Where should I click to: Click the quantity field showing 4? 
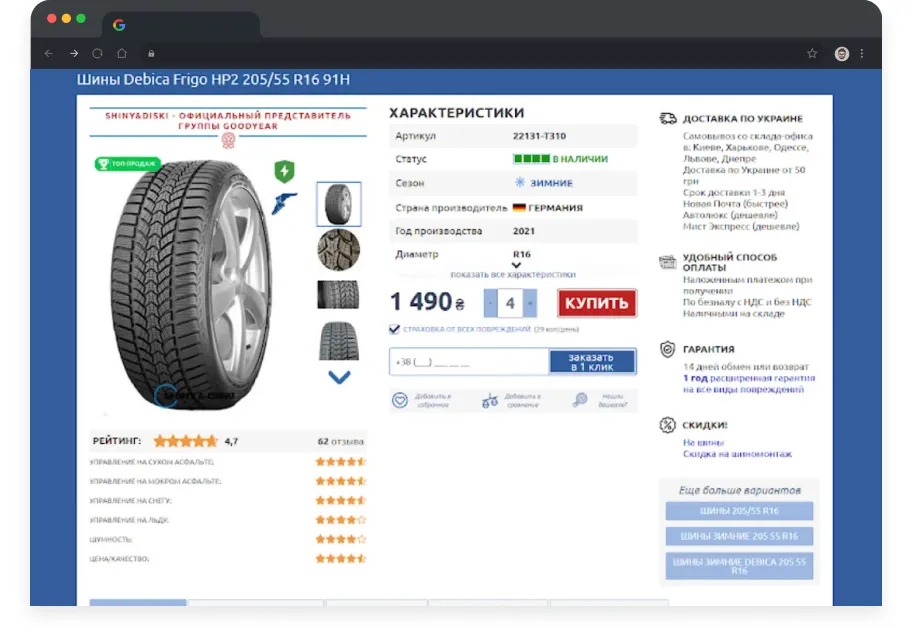tap(510, 303)
